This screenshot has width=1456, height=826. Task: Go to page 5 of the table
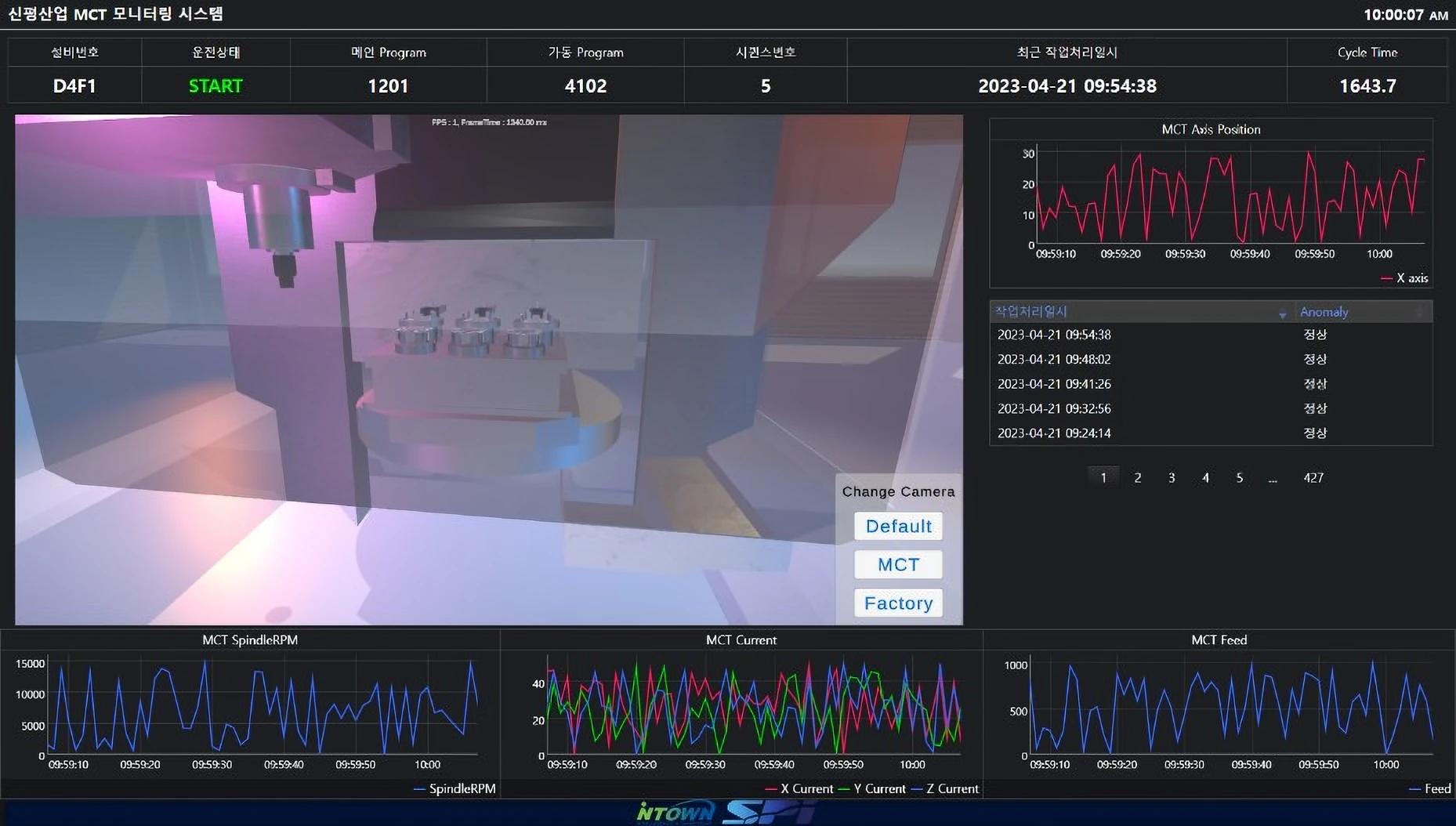(x=1239, y=477)
